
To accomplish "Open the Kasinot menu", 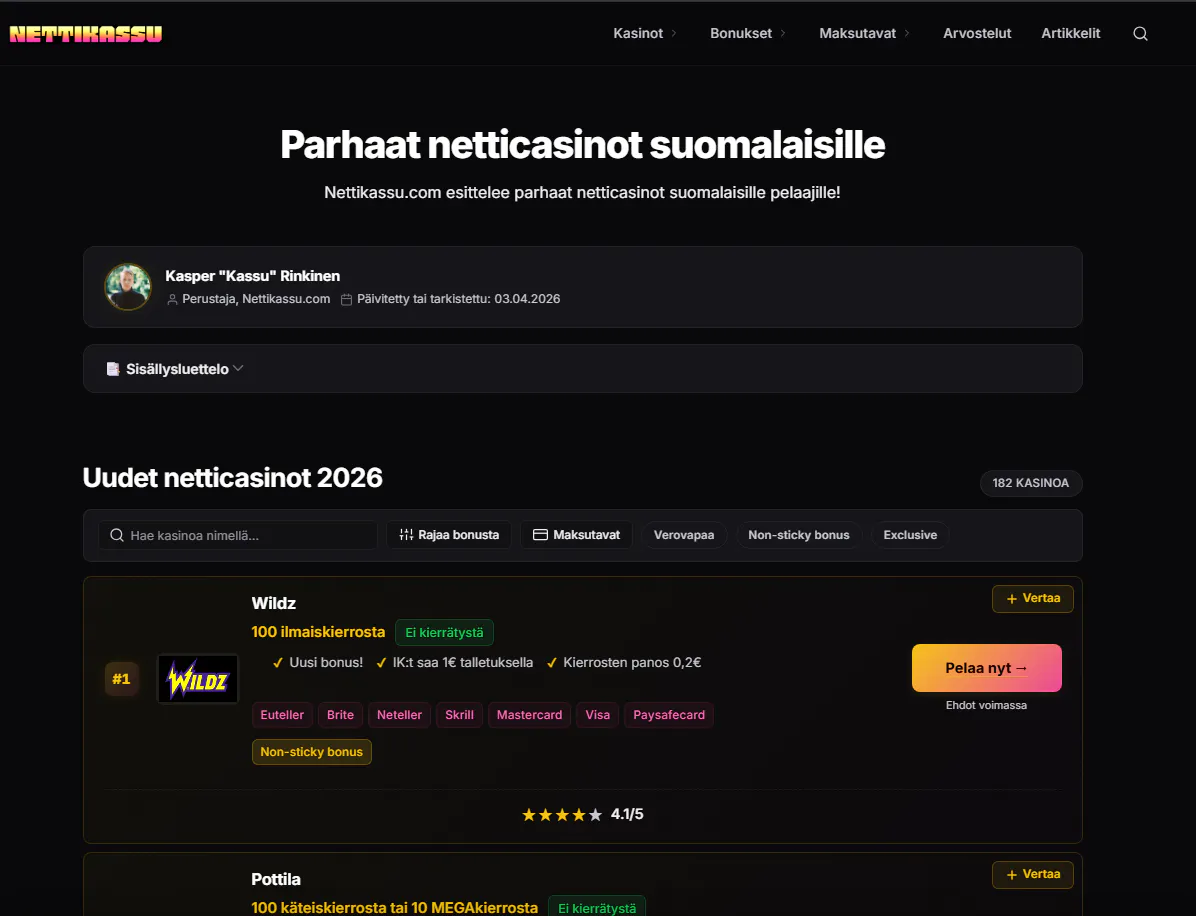I will (x=645, y=34).
